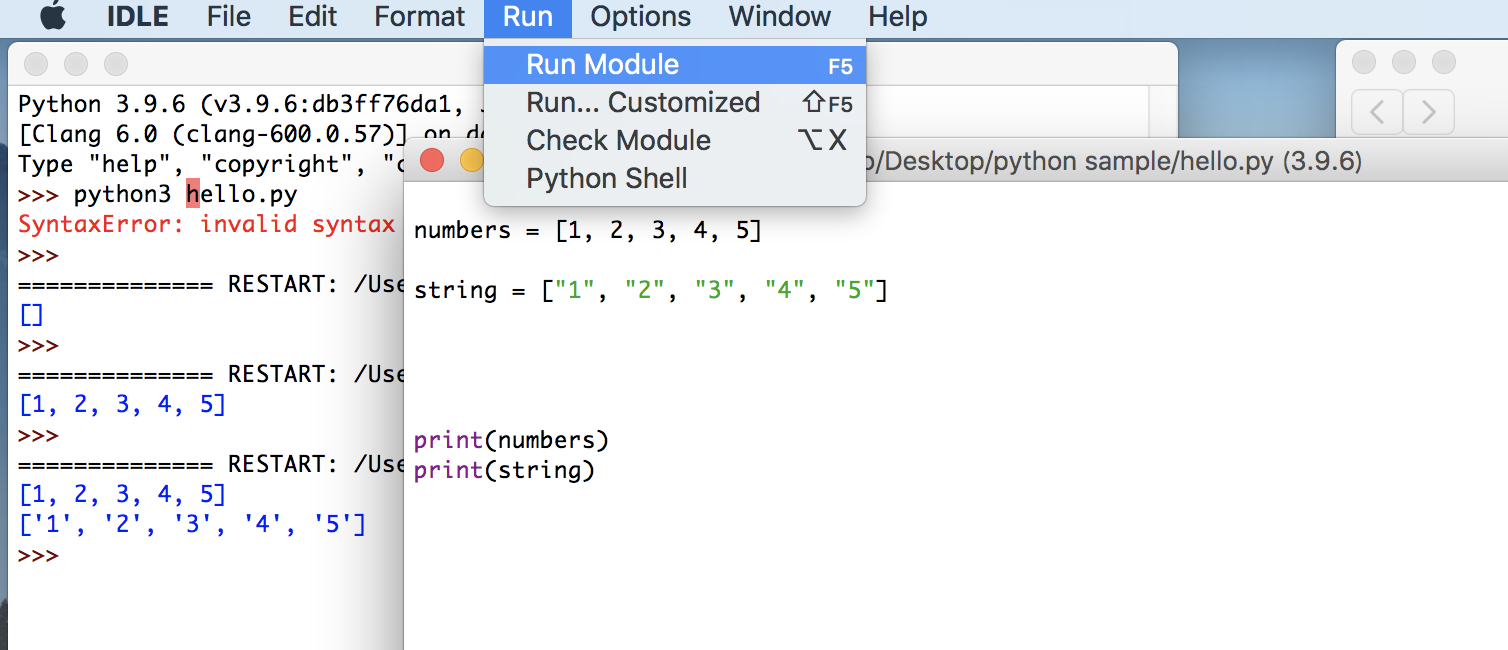Open the Window menu
Viewport: 1508px width, 650px height.
click(780, 17)
